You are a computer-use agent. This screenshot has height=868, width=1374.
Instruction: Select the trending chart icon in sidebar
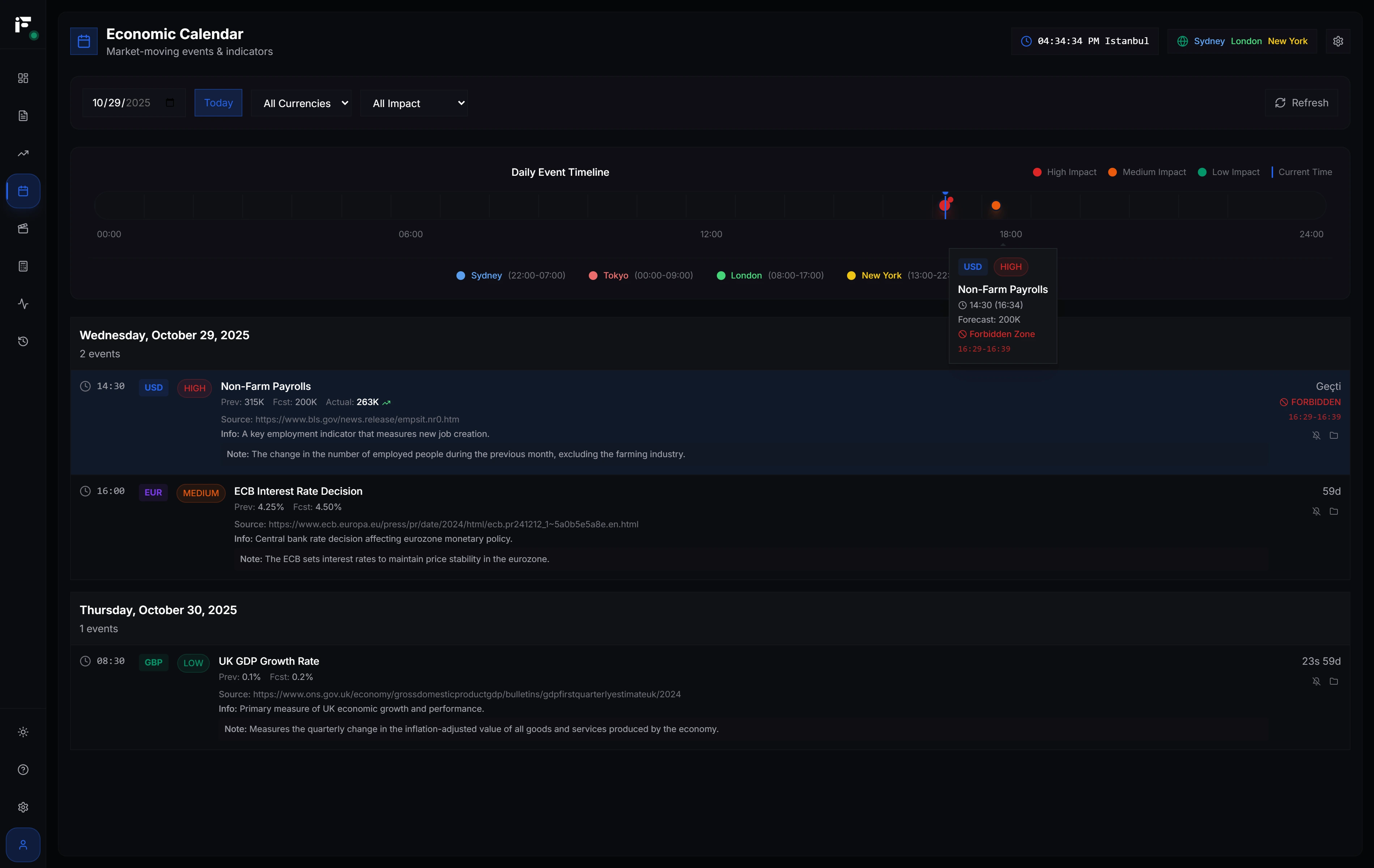23,153
